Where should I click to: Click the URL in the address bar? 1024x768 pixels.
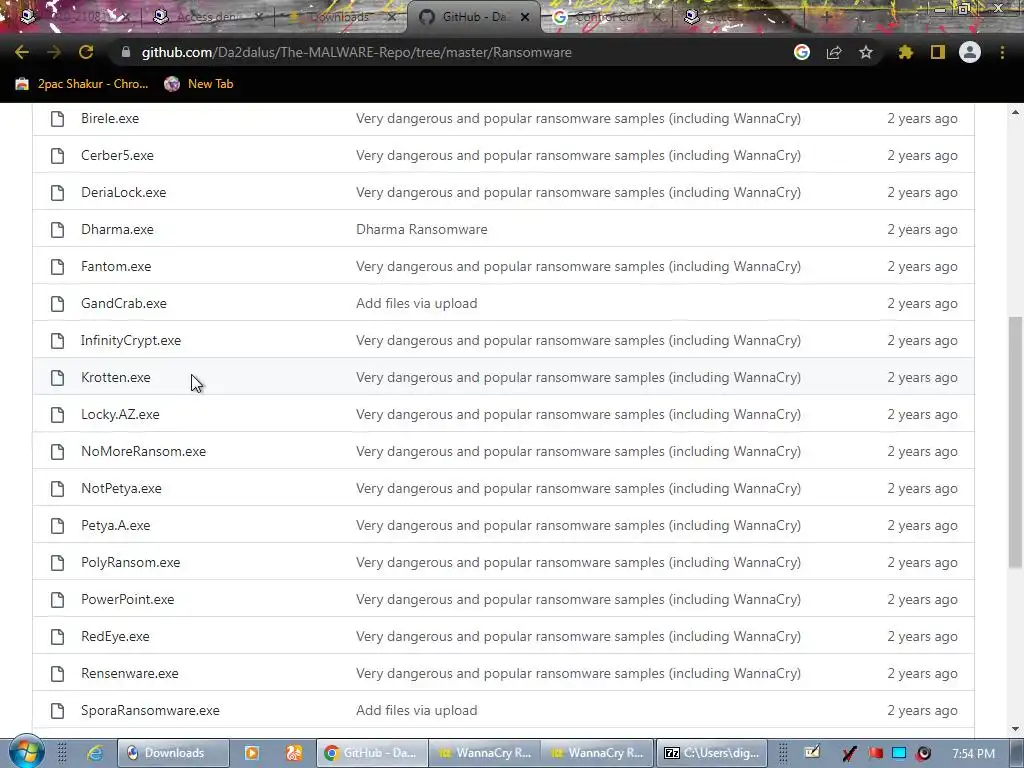pos(357,52)
